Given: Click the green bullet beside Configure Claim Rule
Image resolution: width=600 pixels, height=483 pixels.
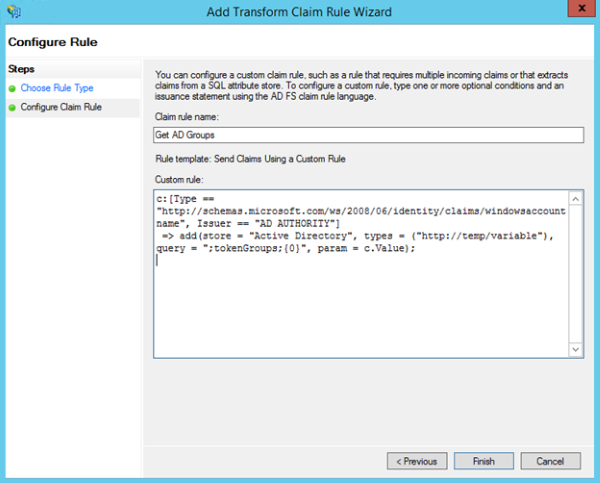Looking at the screenshot, I should click(12, 108).
